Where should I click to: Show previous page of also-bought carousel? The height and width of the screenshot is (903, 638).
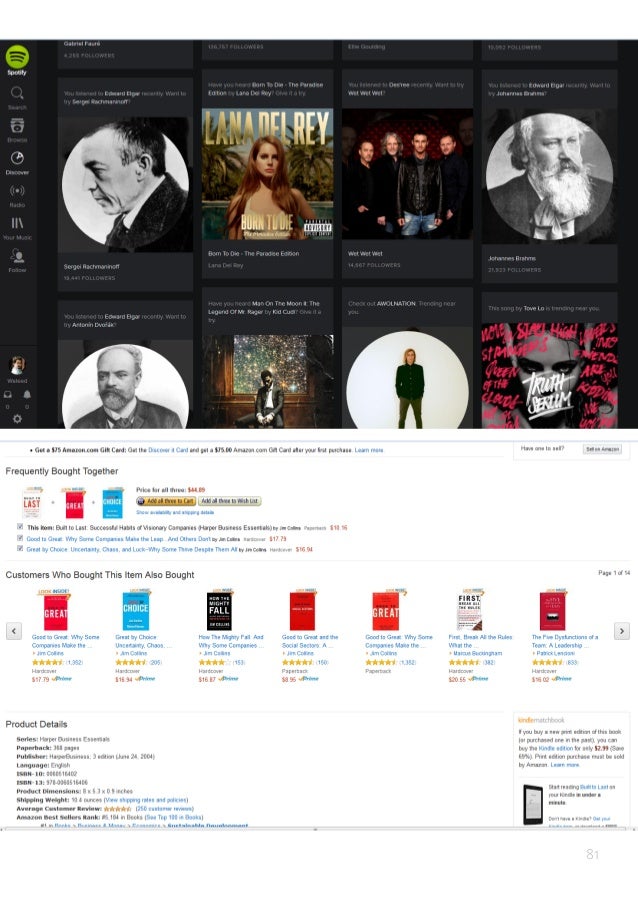tap(14, 631)
